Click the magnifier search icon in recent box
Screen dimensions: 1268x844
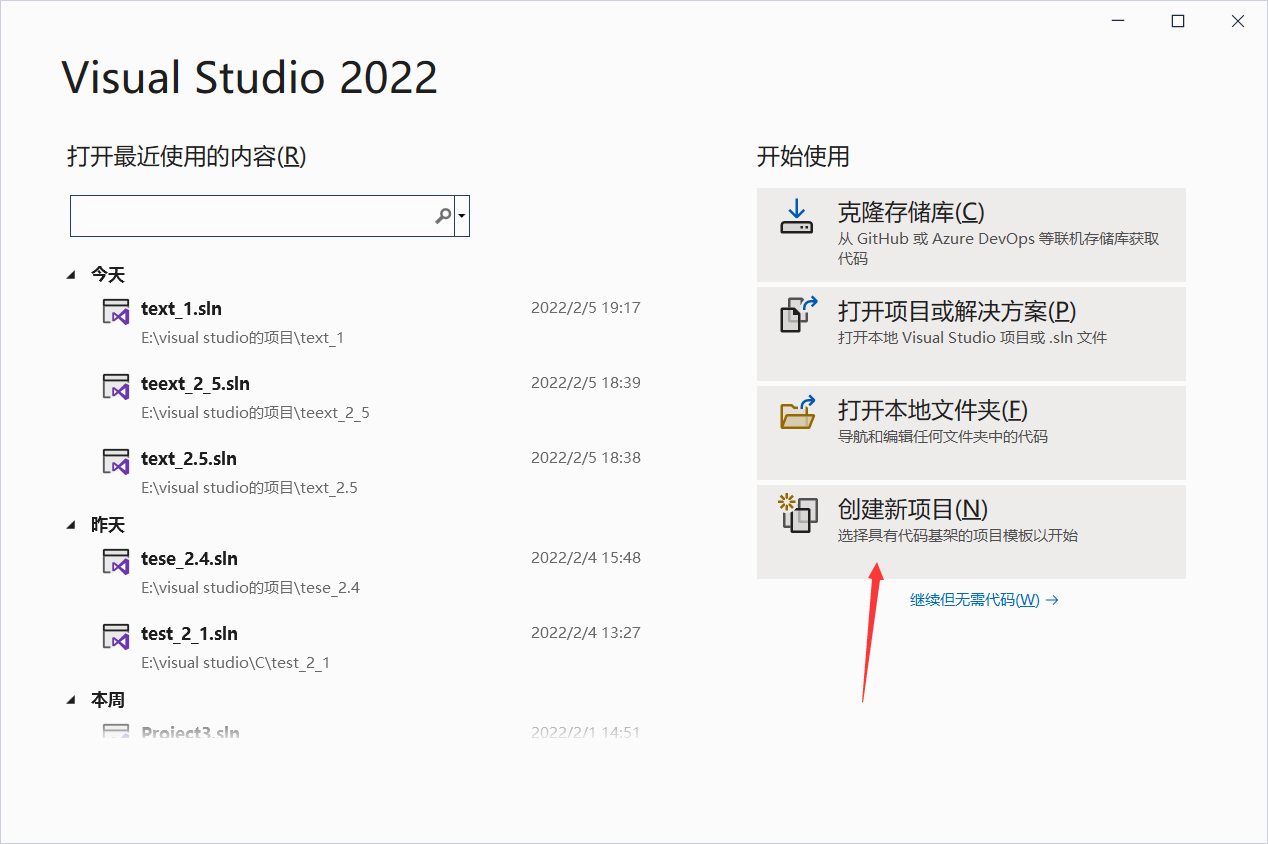click(443, 216)
